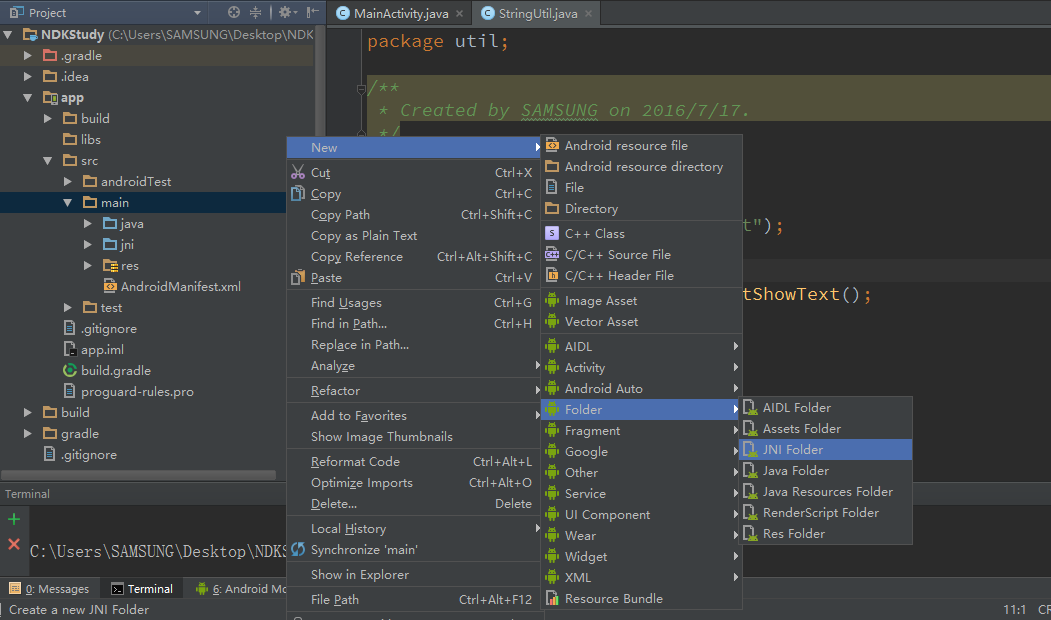Click the 11:1 caret position in status bar
Screen dimensions: 1051x620
click(x=1014, y=609)
